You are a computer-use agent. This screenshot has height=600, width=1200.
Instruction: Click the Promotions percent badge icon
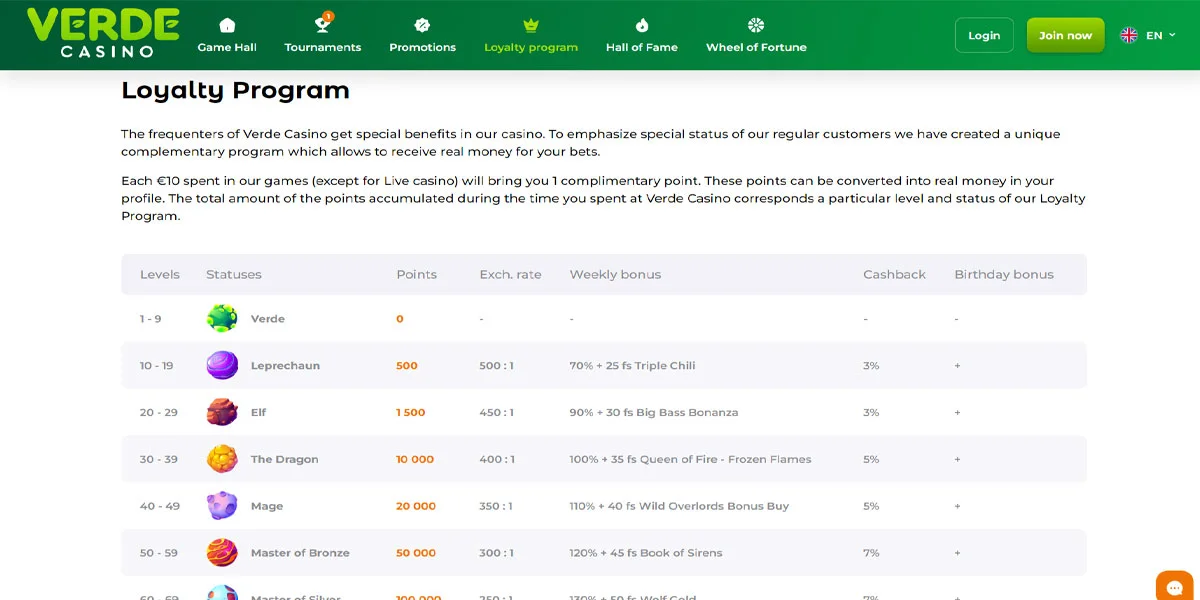(422, 25)
